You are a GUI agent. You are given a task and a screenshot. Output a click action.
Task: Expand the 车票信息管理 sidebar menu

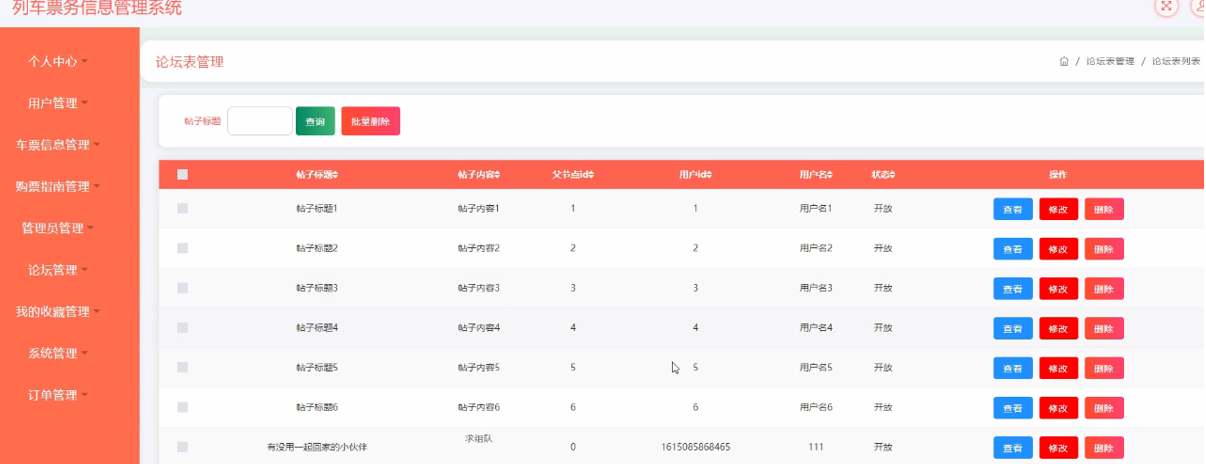click(59, 145)
